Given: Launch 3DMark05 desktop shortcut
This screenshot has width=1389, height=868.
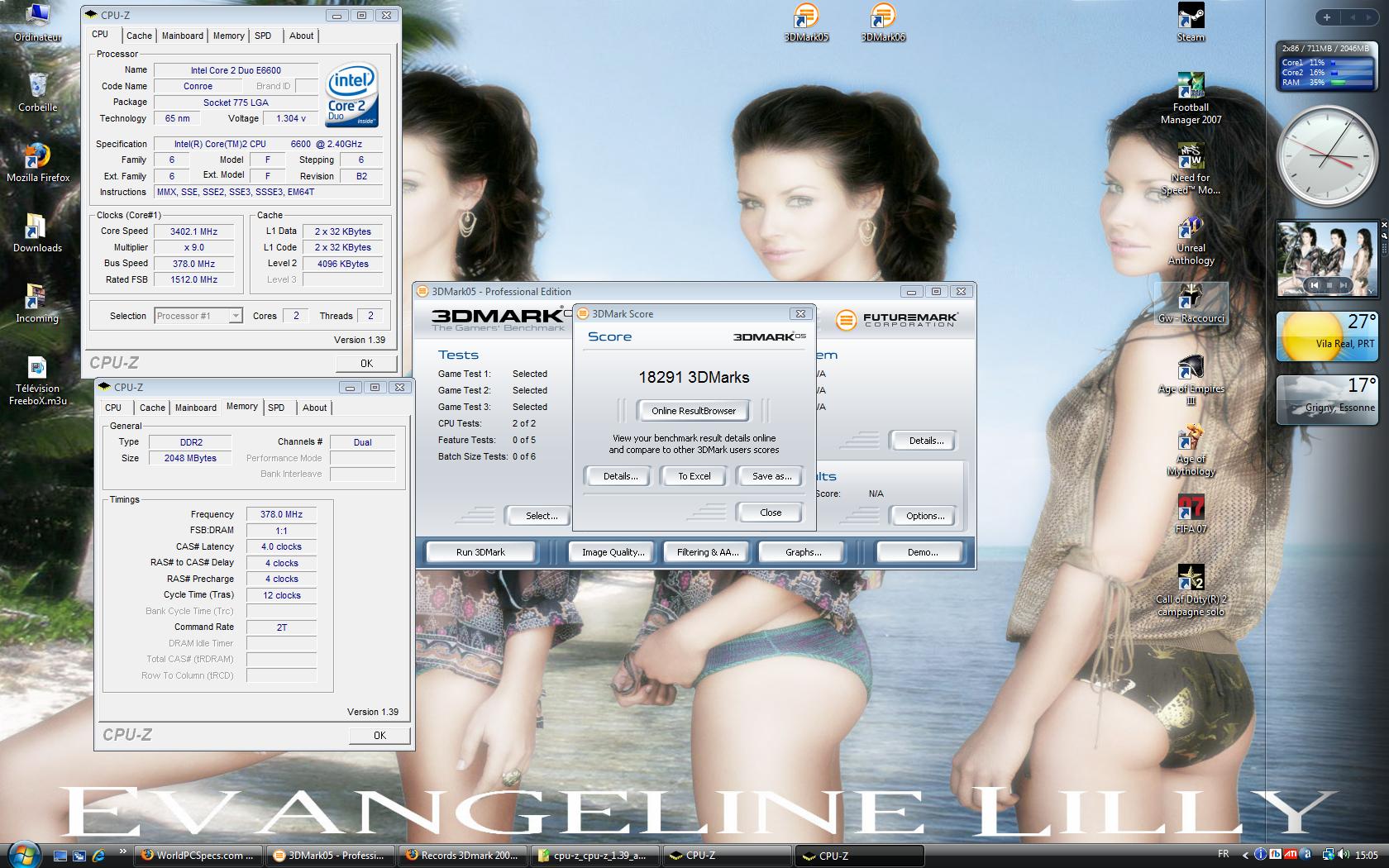Looking at the screenshot, I should click(x=806, y=22).
